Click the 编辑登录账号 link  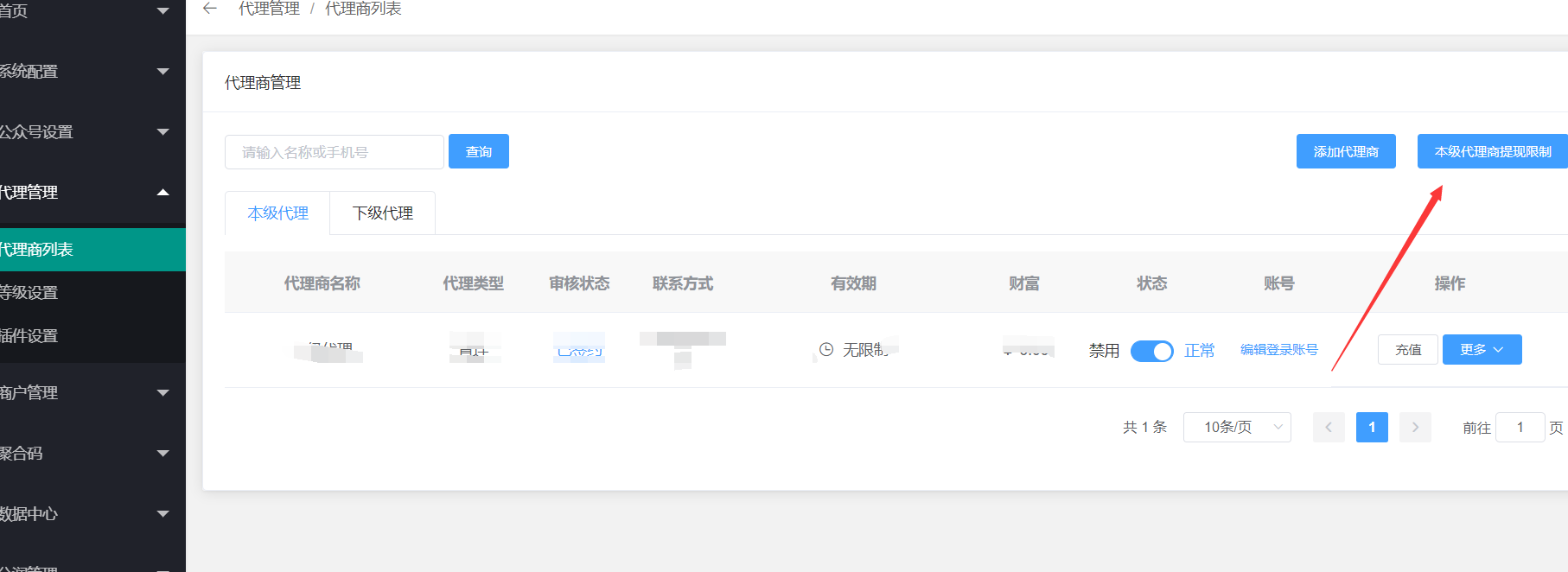pos(1279,350)
